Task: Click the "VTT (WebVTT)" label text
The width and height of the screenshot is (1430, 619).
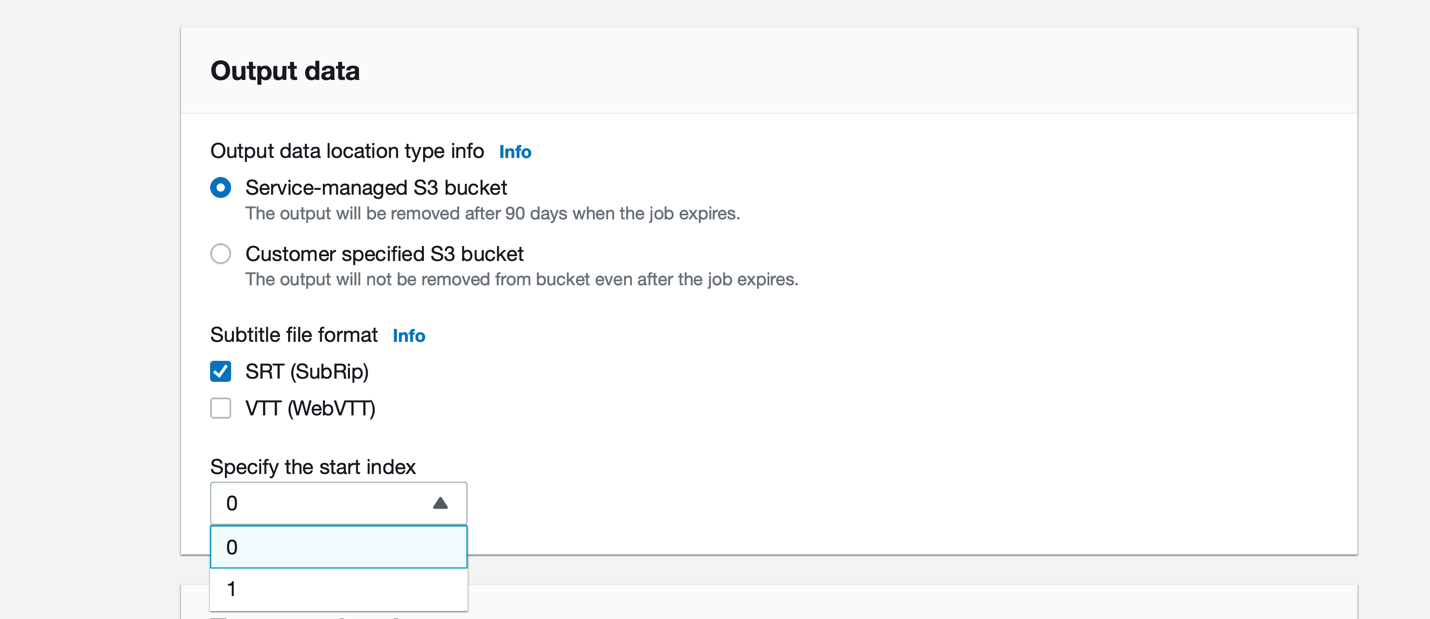Action: pos(310,408)
